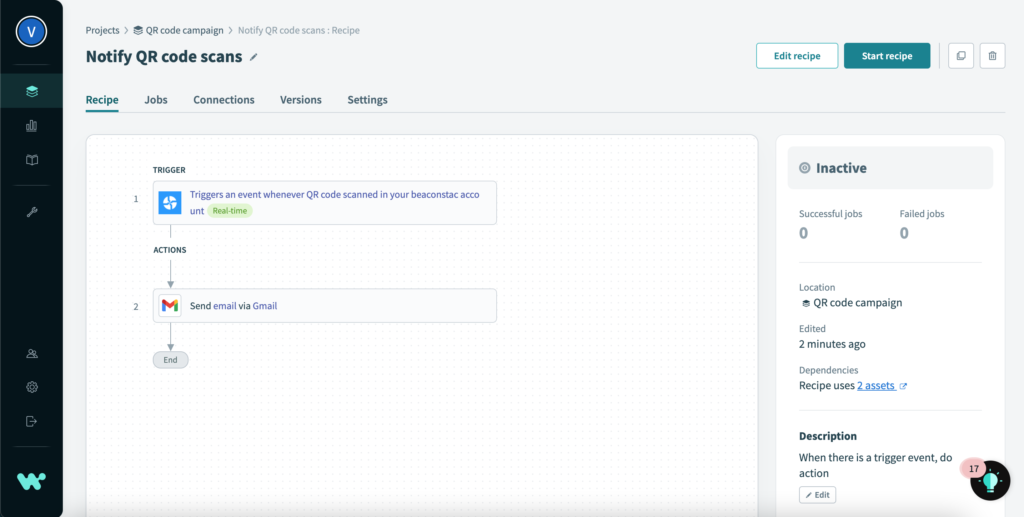
Task: Click the copy recipe icon
Action: pos(961,56)
